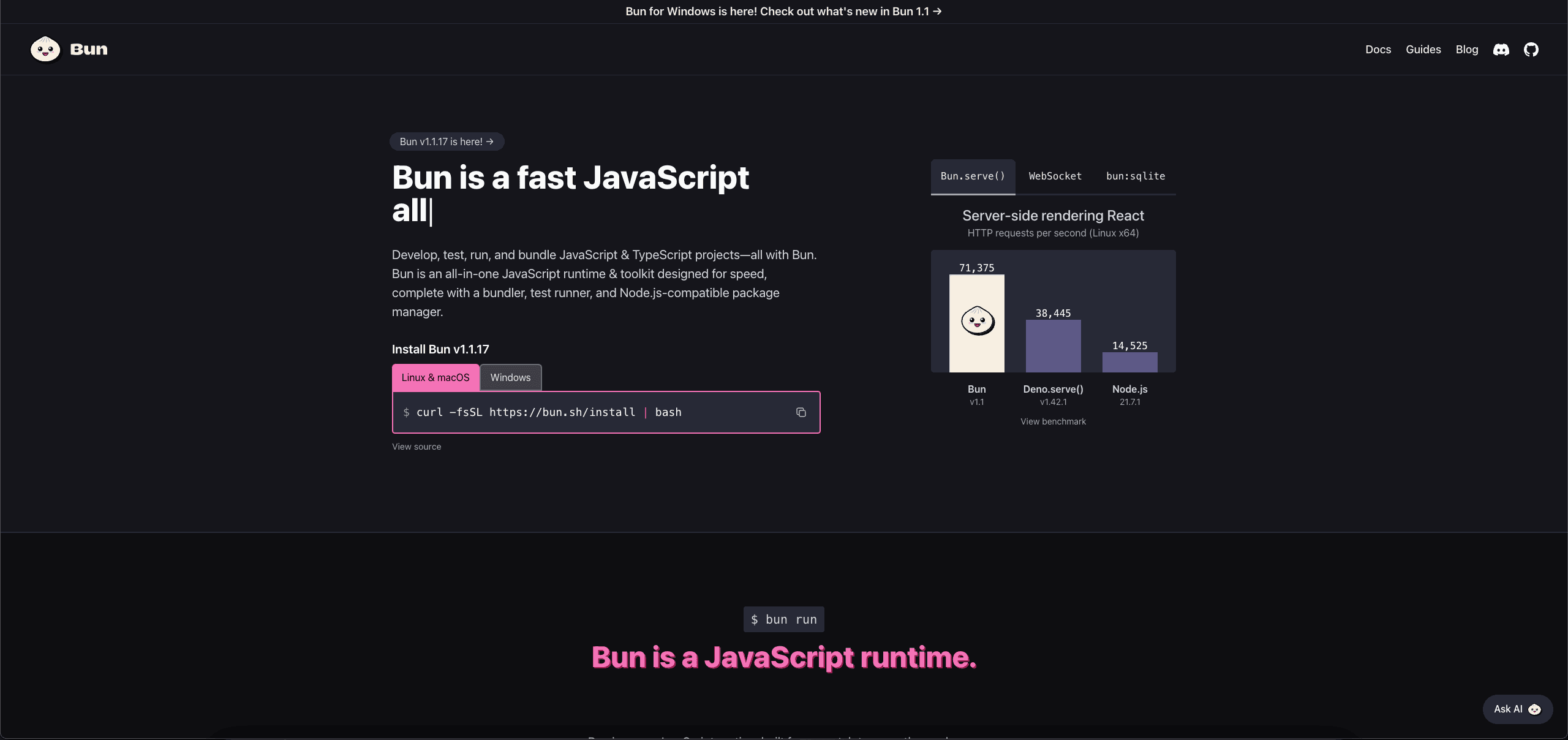1568x740 pixels.
Task: Show the bun:sqlite benchmark tab
Action: (x=1136, y=176)
